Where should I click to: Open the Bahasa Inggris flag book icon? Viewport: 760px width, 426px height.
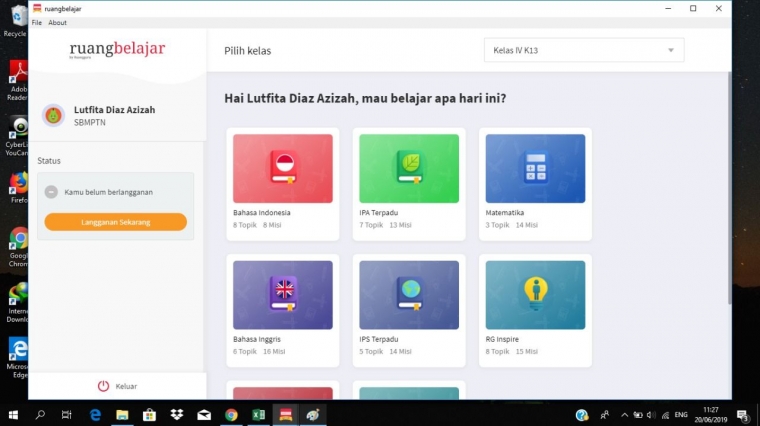[283, 293]
